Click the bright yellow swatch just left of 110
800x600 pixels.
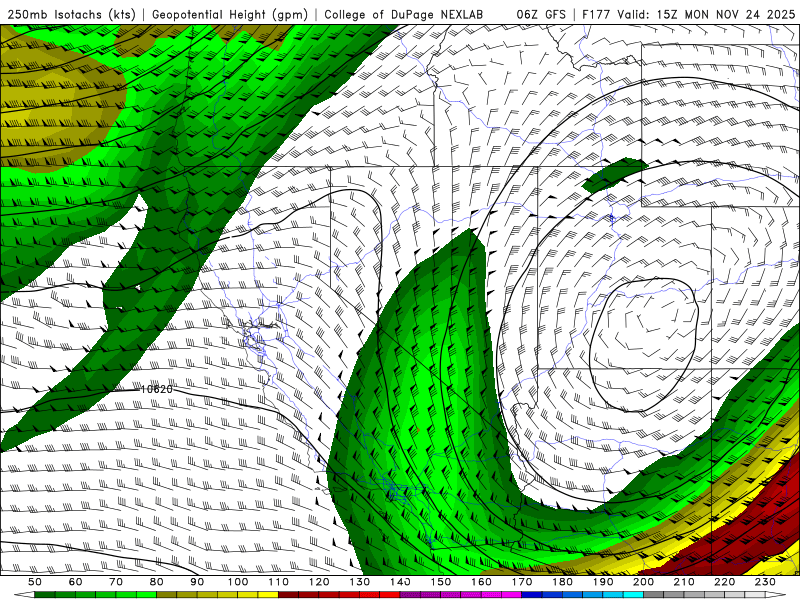(268, 595)
